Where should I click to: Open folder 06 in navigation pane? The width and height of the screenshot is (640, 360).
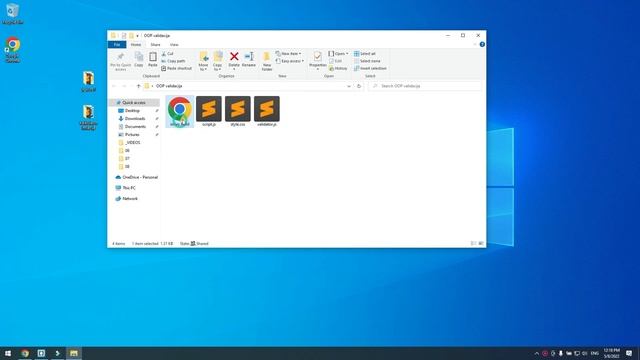tap(127, 151)
